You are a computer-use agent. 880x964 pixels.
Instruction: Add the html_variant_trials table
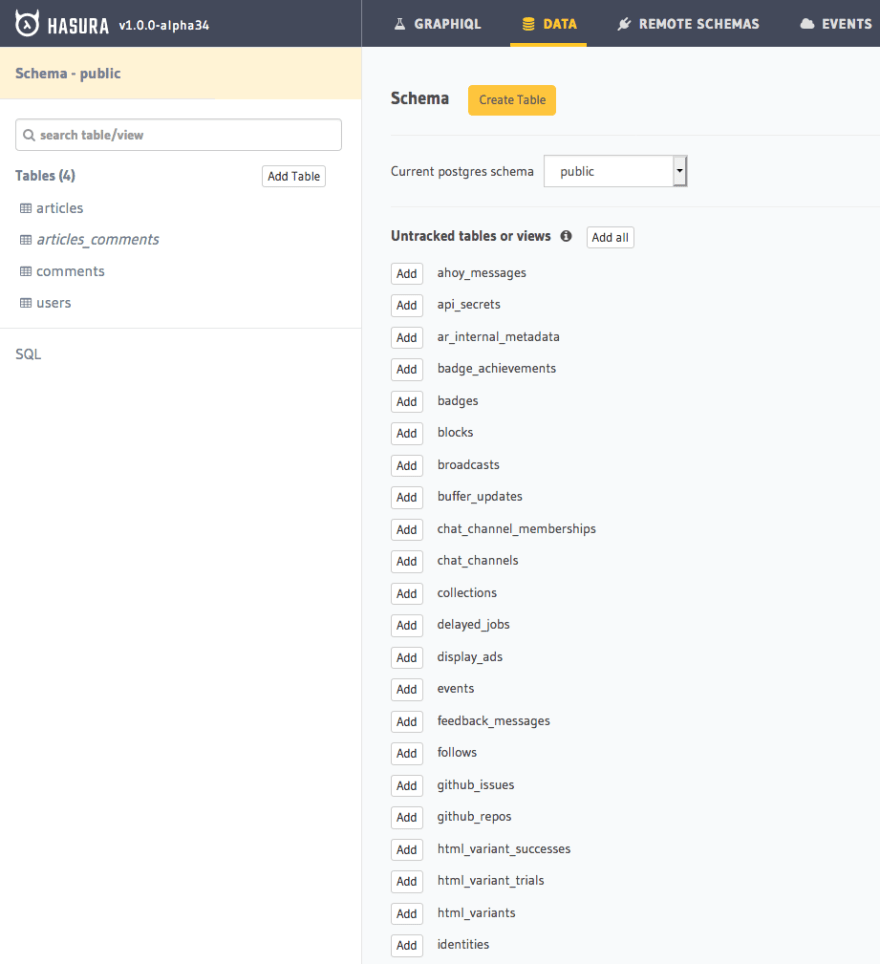point(406,882)
